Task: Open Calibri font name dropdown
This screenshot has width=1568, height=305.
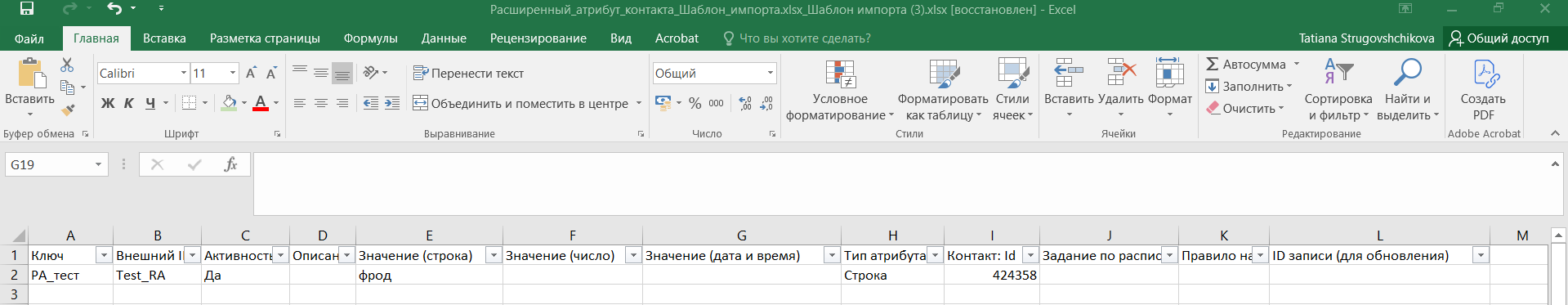Action: [184, 74]
